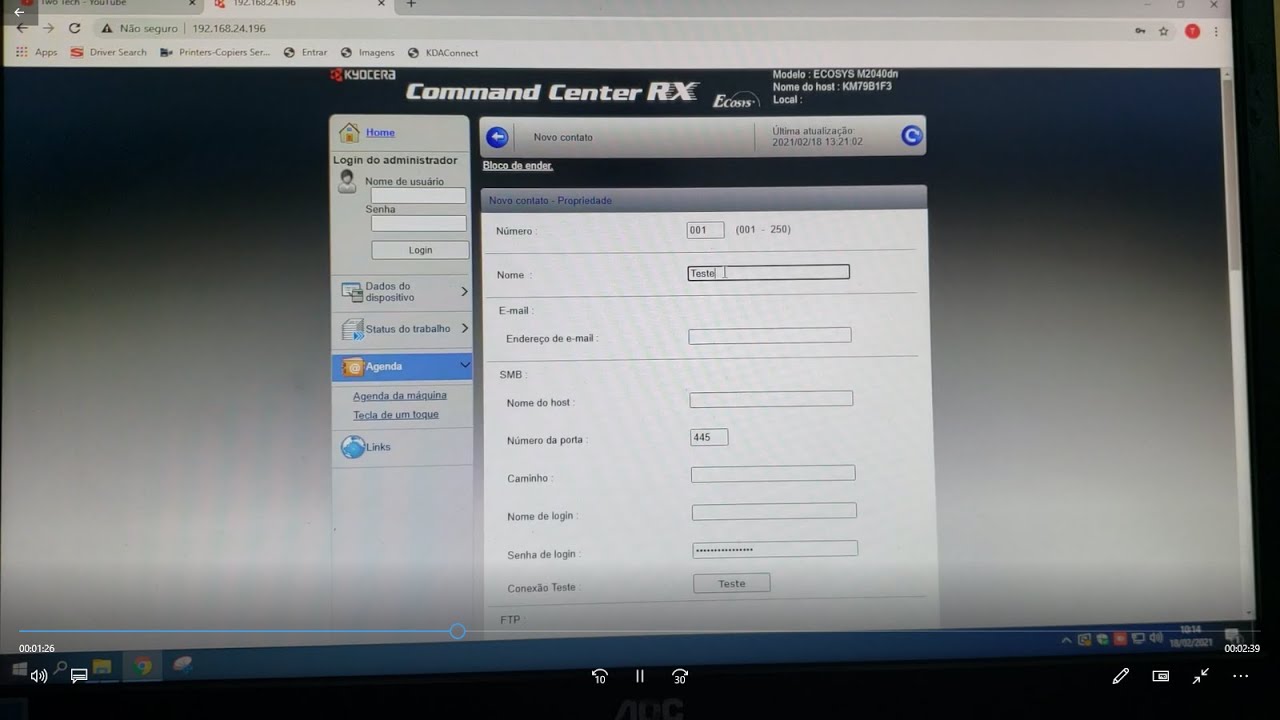
Task: Collapse the Agenda menu section
Action: (465, 366)
